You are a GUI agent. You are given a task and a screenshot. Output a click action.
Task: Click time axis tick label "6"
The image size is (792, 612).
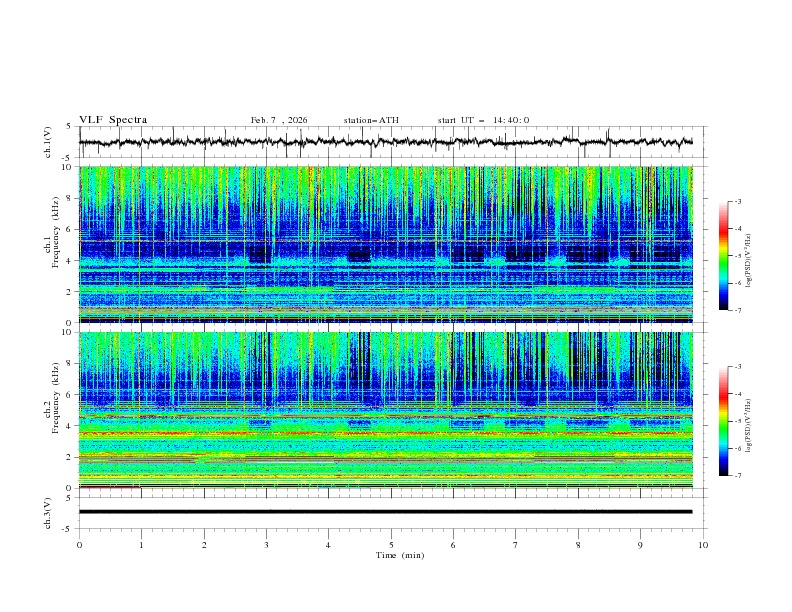453,545
